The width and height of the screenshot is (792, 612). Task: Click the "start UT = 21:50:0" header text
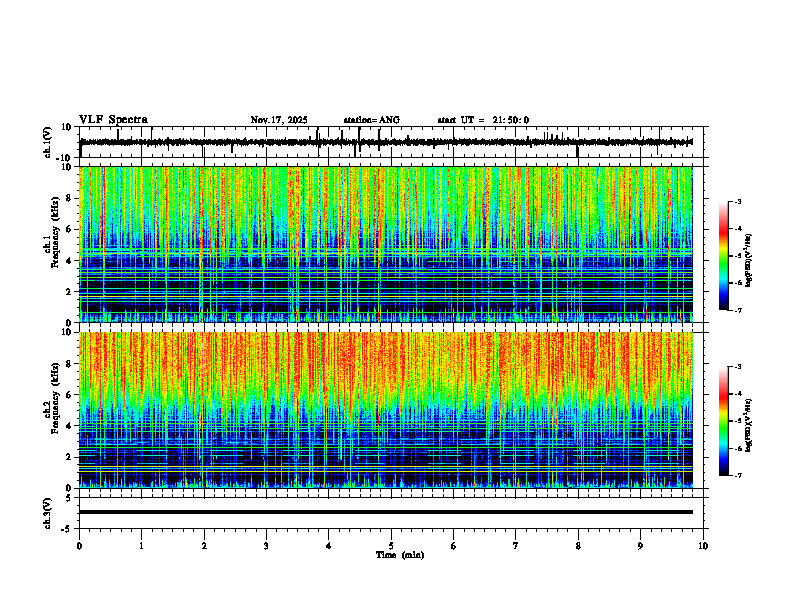tap(483, 120)
